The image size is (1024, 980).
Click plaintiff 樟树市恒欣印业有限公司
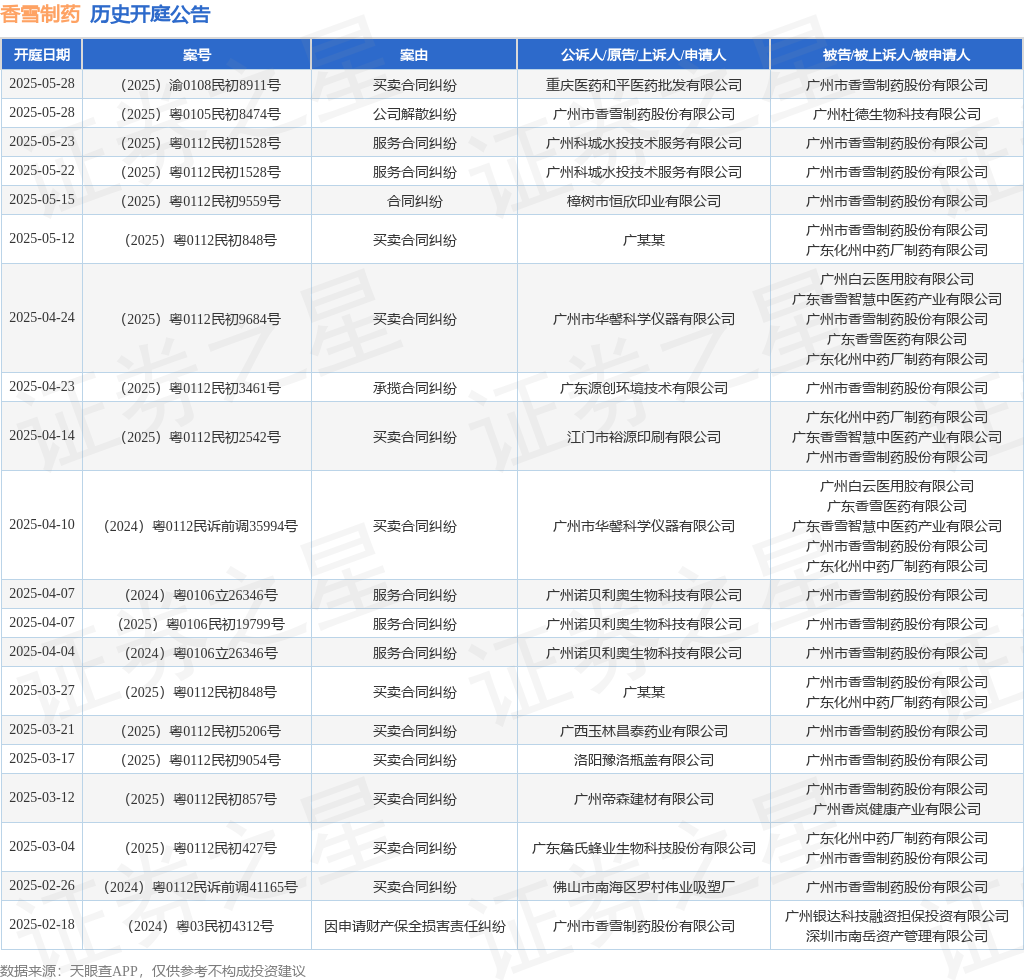point(644,201)
